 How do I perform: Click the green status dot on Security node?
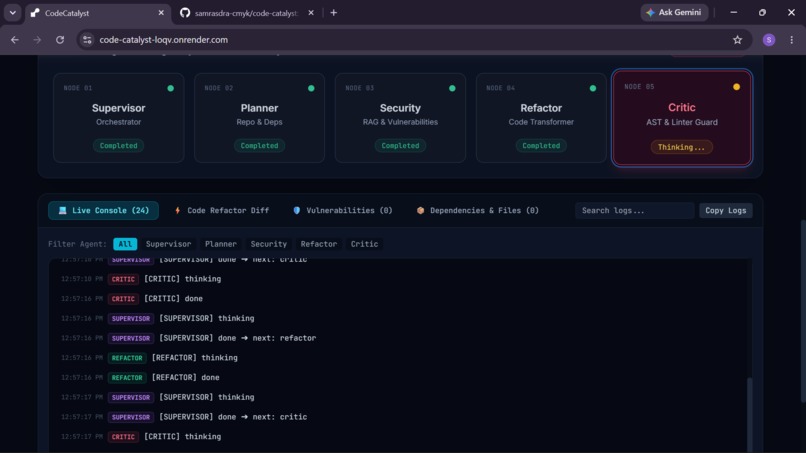(452, 88)
